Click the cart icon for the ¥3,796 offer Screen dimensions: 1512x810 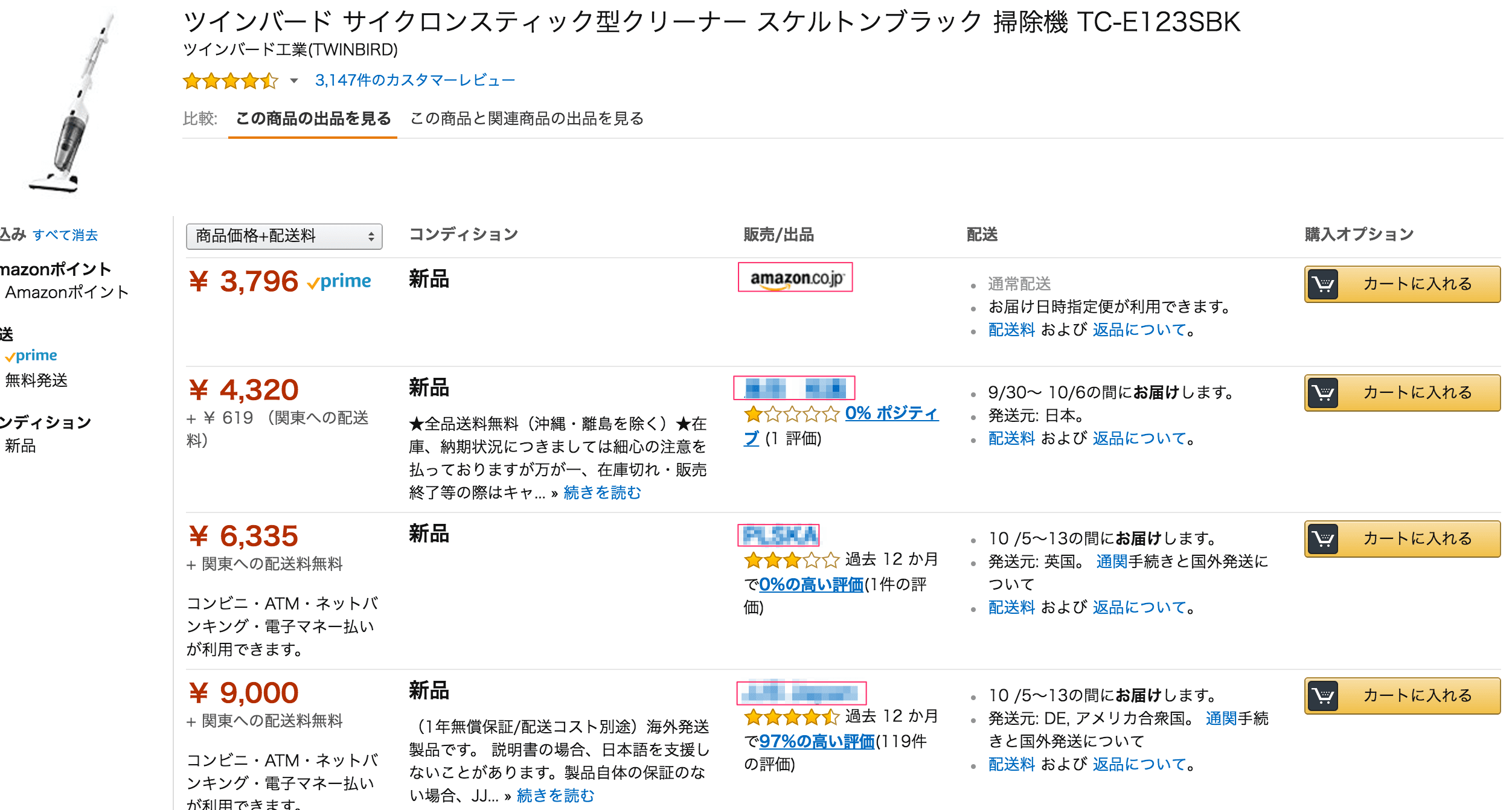tap(1323, 284)
